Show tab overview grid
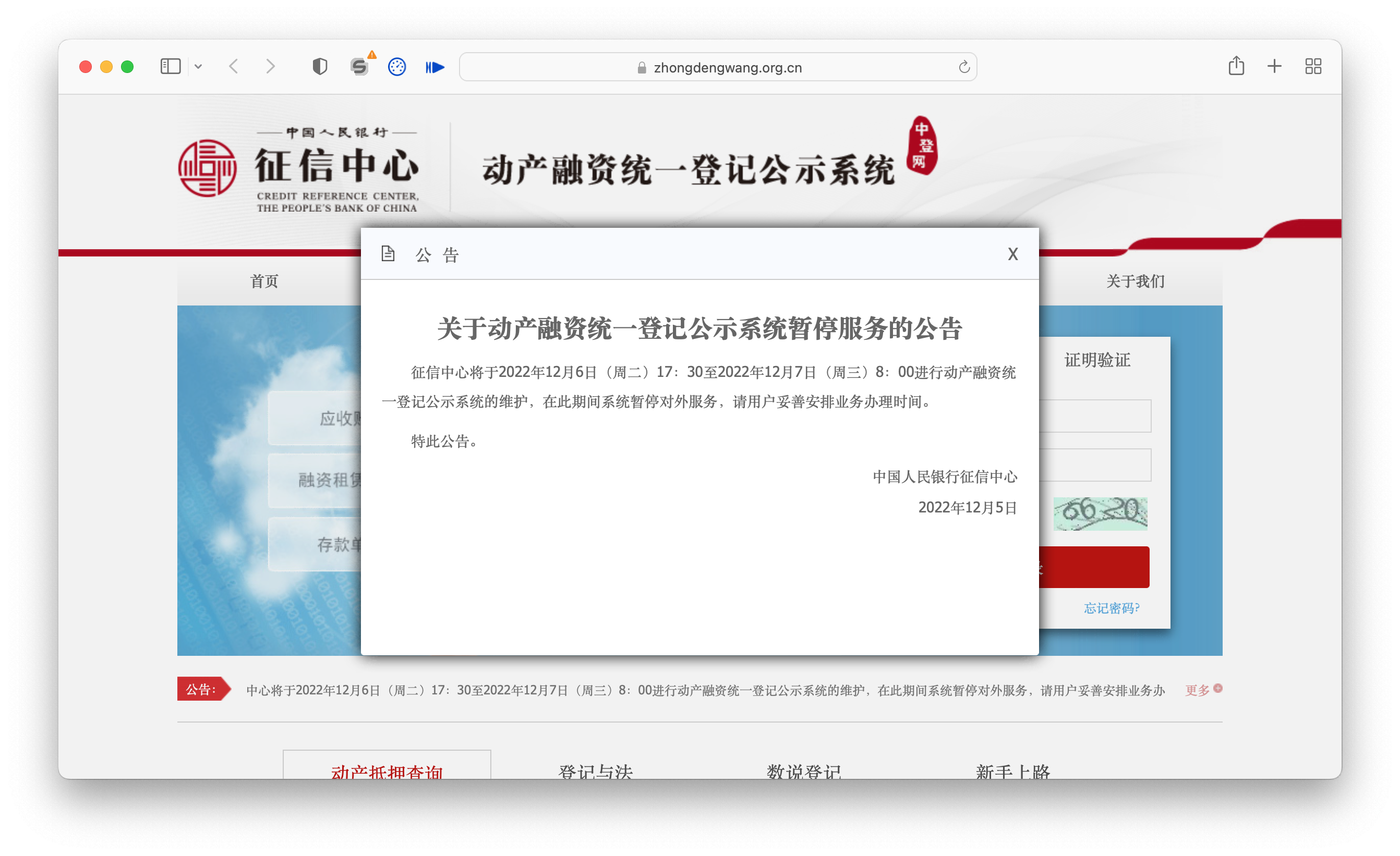Image resolution: width=1400 pixels, height=856 pixels. [x=1313, y=66]
